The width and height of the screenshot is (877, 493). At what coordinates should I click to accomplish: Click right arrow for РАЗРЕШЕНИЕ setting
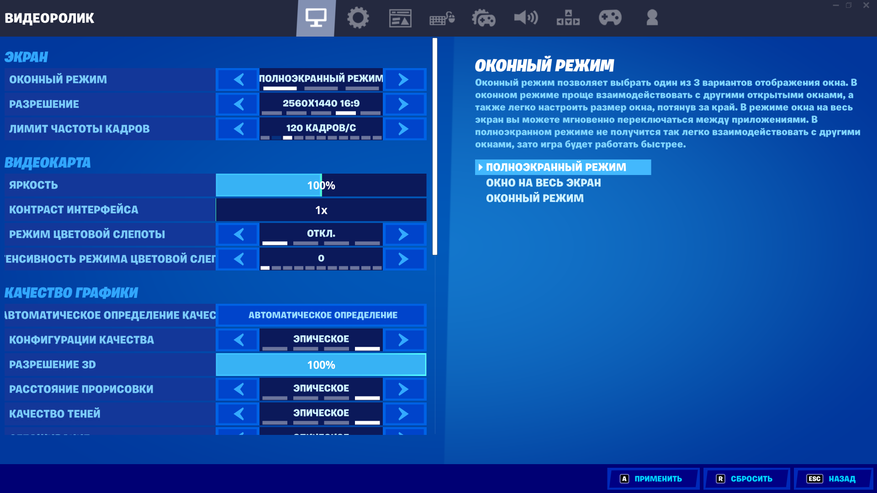coord(403,104)
